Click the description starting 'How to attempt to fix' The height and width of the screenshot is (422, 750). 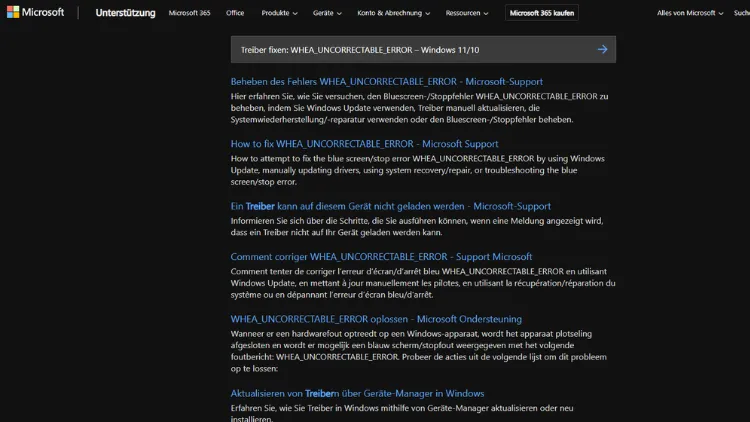418,170
